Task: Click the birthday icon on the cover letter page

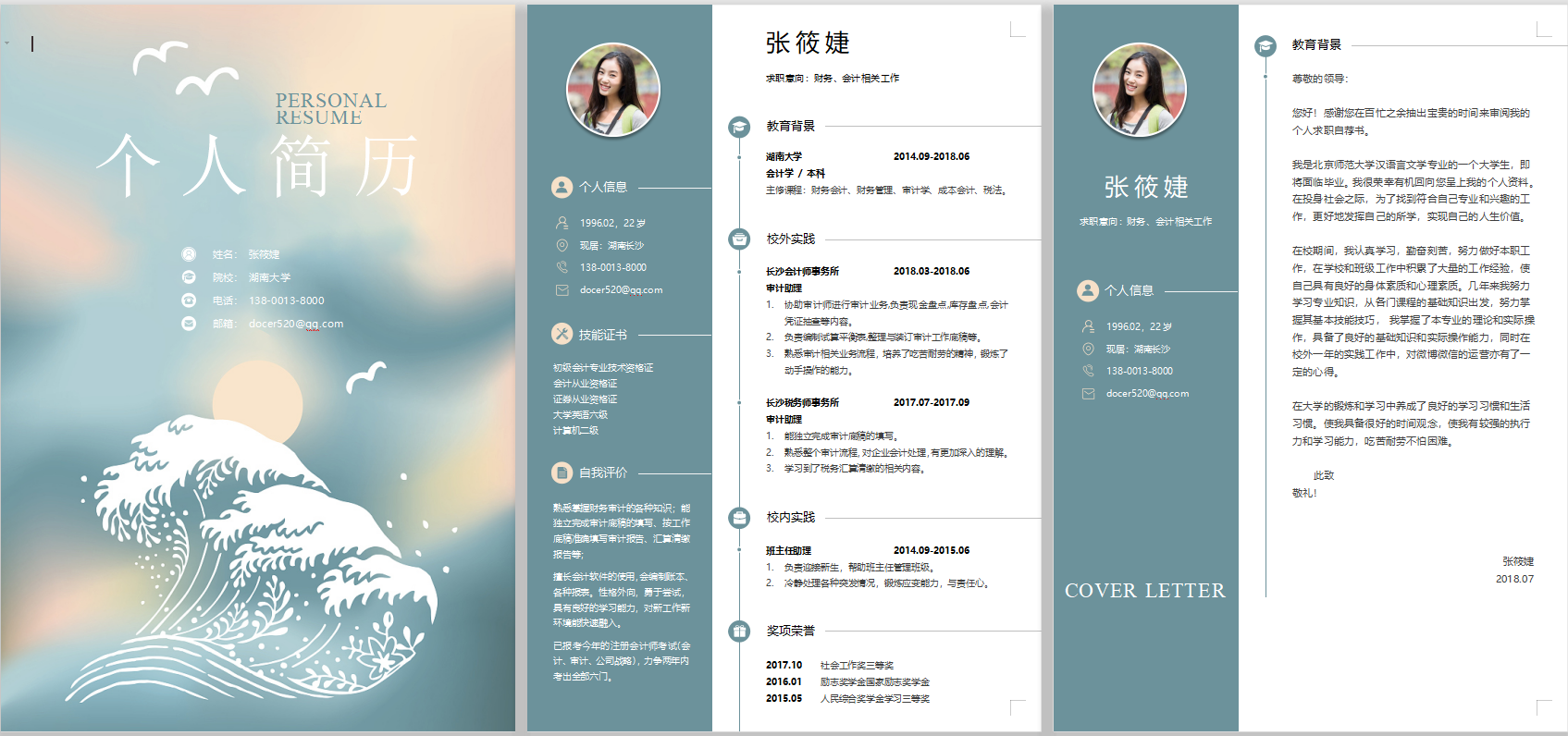Action: tap(1088, 326)
